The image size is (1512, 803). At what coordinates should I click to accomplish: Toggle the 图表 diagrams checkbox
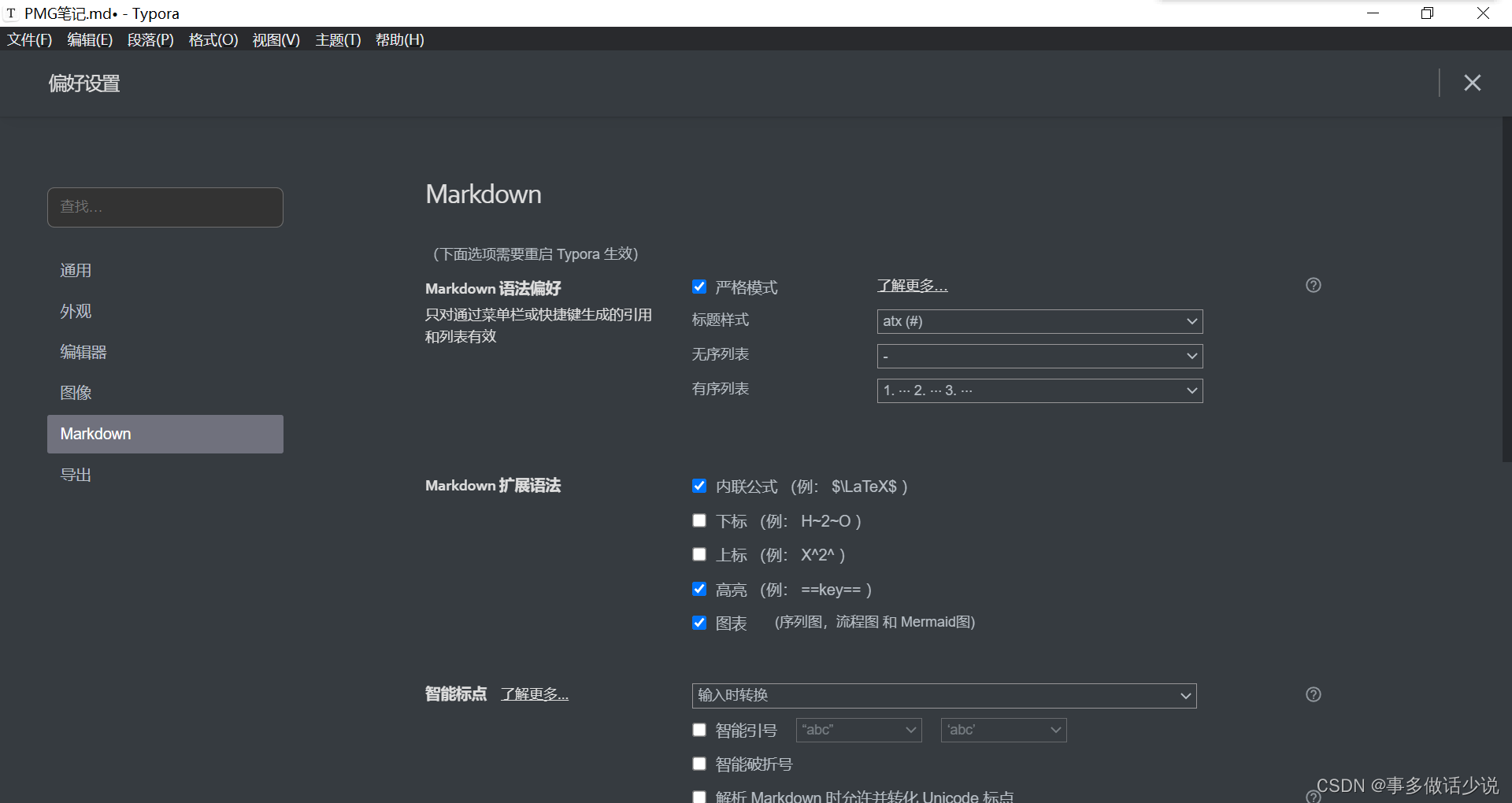(x=699, y=623)
